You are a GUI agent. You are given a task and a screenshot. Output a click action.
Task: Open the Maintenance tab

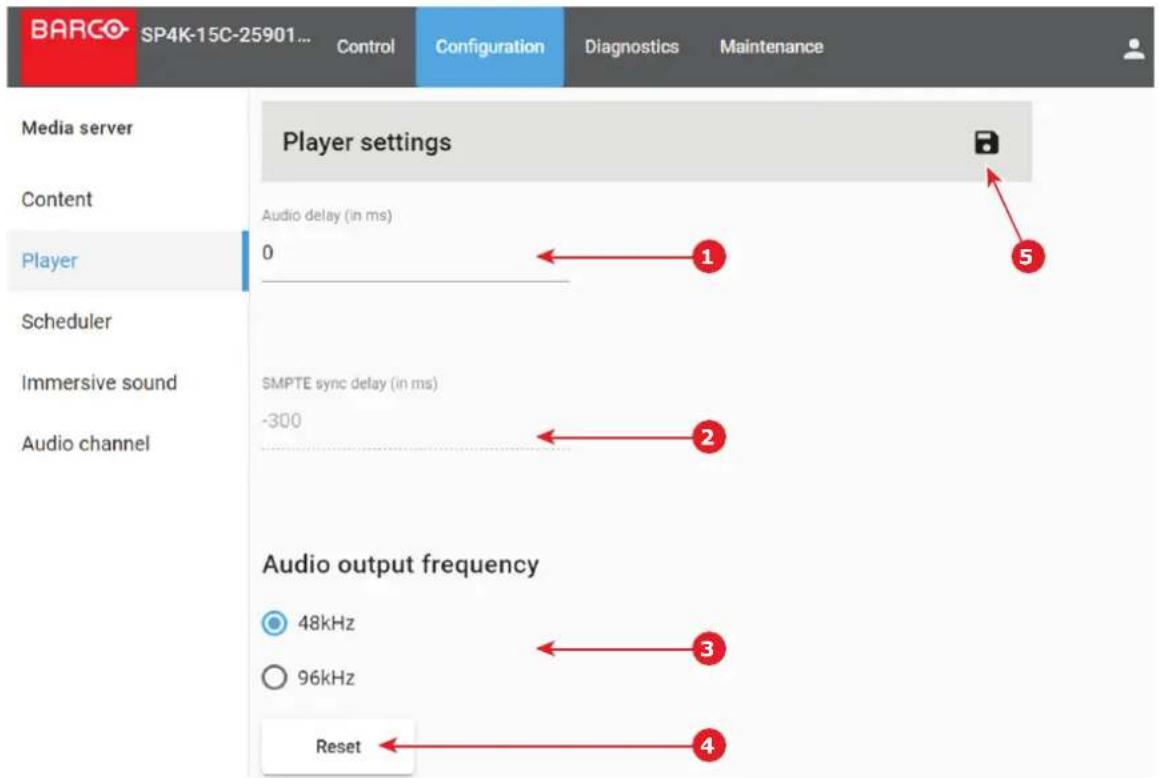tap(771, 47)
